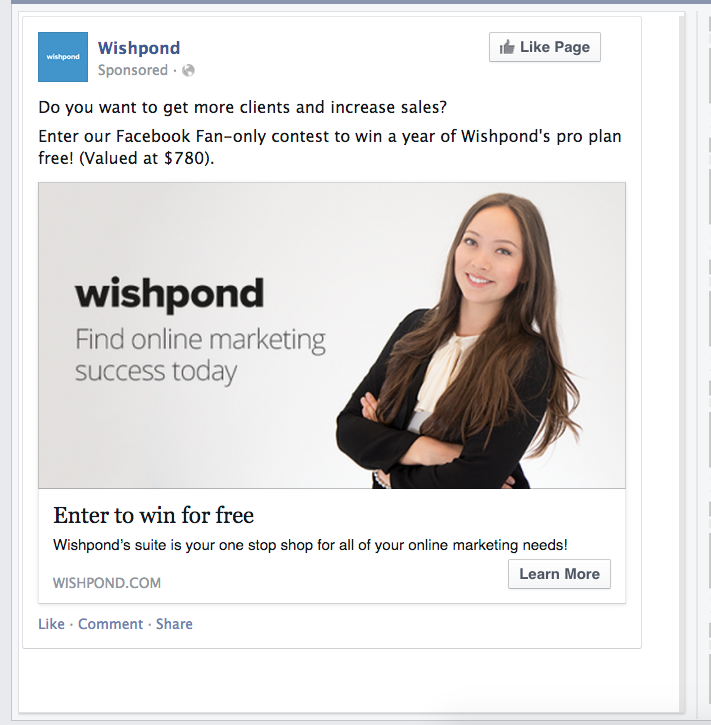
Task: Open the Wishpond page name link
Action: tap(139, 48)
